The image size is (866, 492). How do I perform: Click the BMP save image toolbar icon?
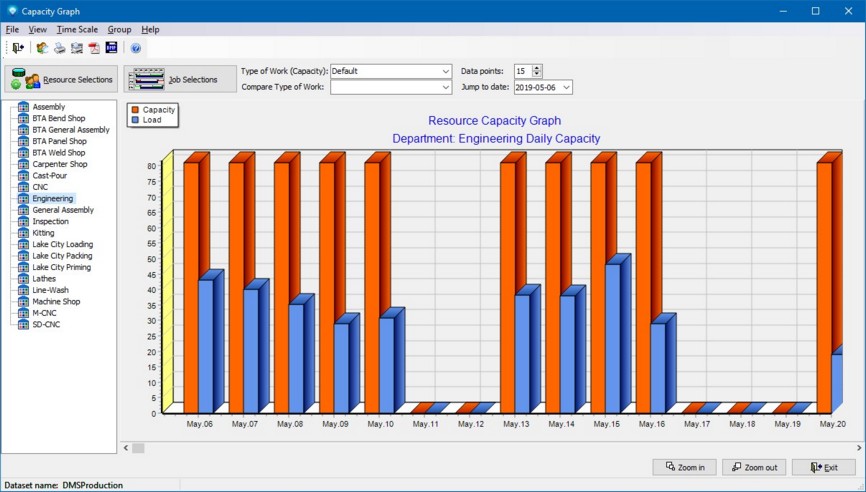pyautogui.click(x=111, y=48)
